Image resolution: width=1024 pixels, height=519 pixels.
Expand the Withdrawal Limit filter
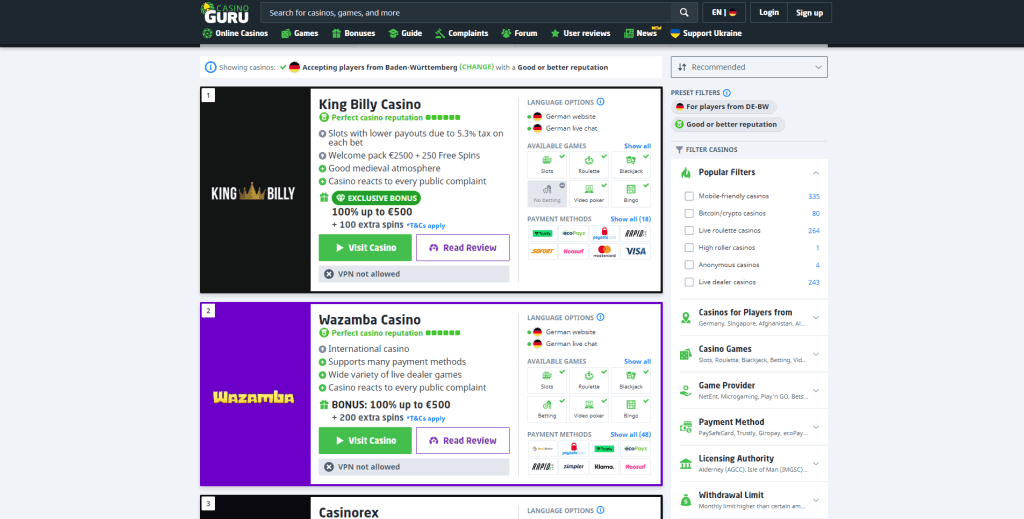point(749,500)
